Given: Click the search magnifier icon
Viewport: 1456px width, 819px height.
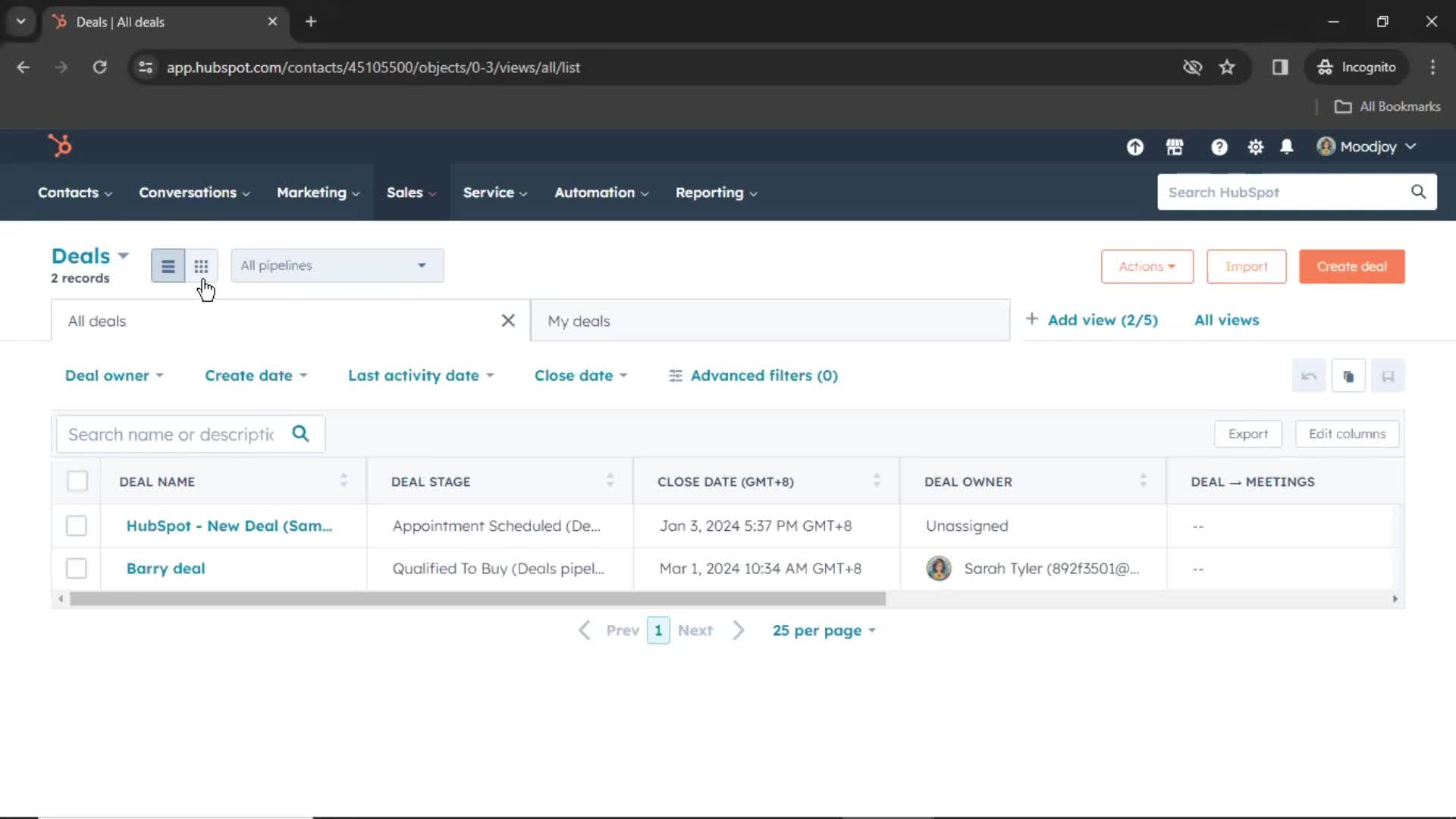Looking at the screenshot, I should point(300,434).
